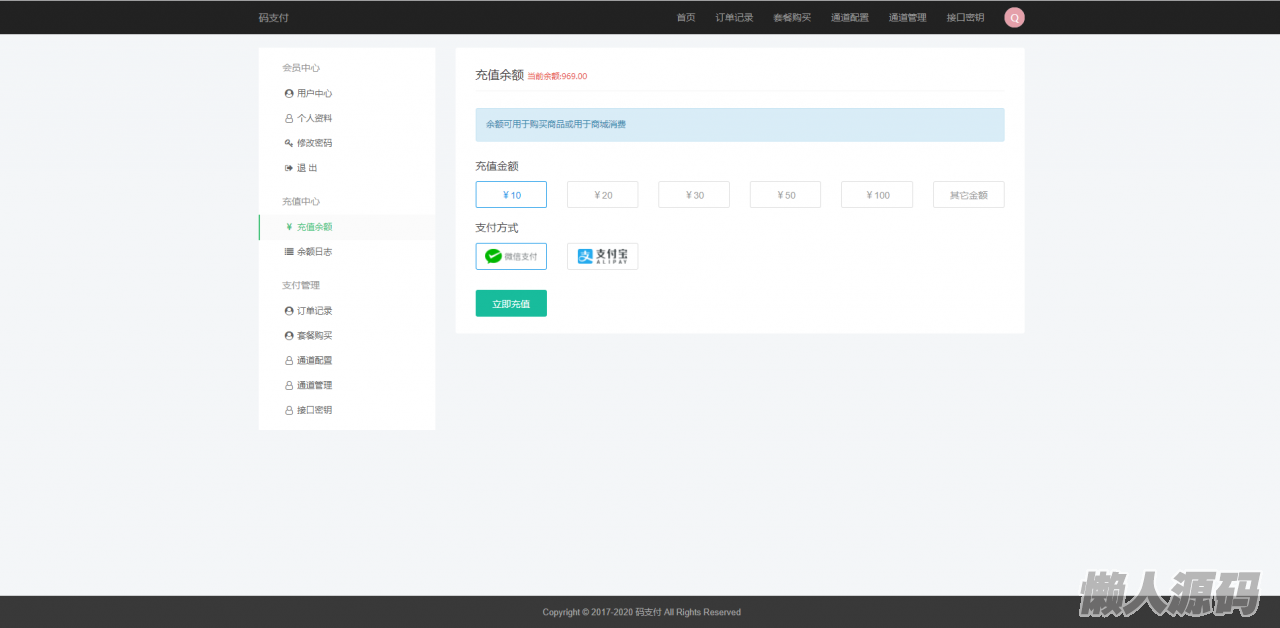Click the user icon beside 用户中心
The width and height of the screenshot is (1280, 628).
289,94
